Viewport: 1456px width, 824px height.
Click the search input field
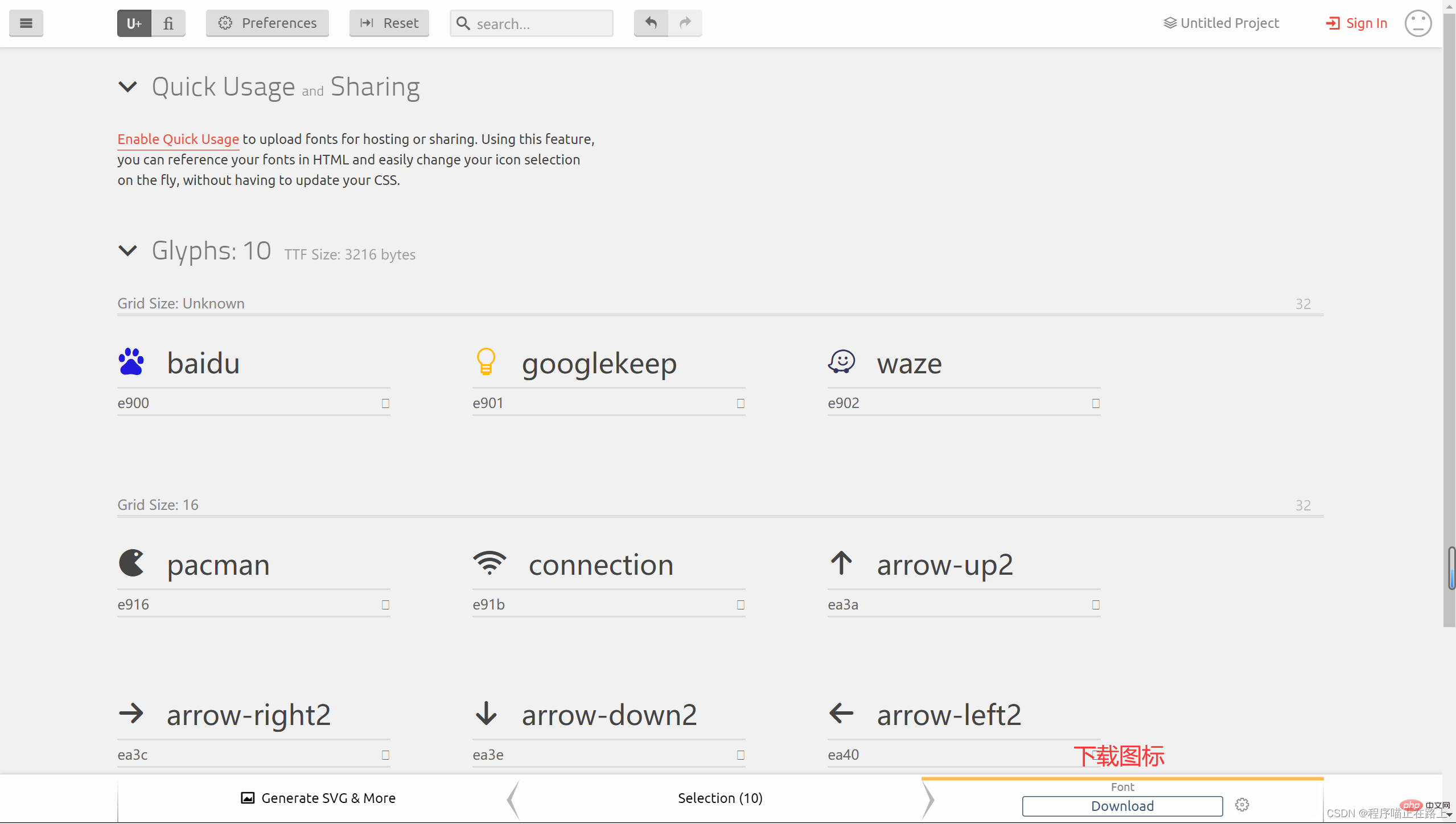click(531, 23)
